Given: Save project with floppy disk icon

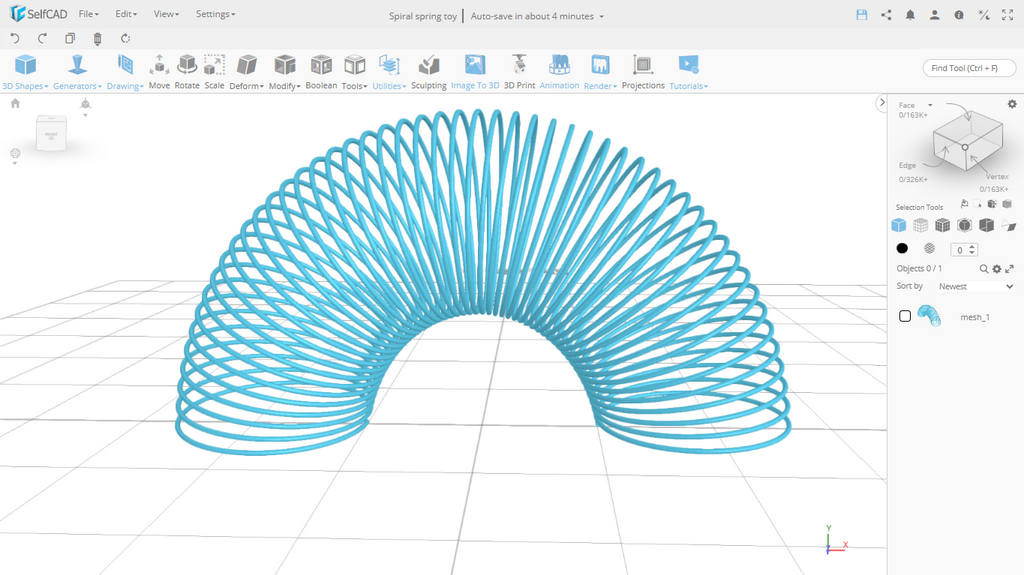Looking at the screenshot, I should (862, 15).
